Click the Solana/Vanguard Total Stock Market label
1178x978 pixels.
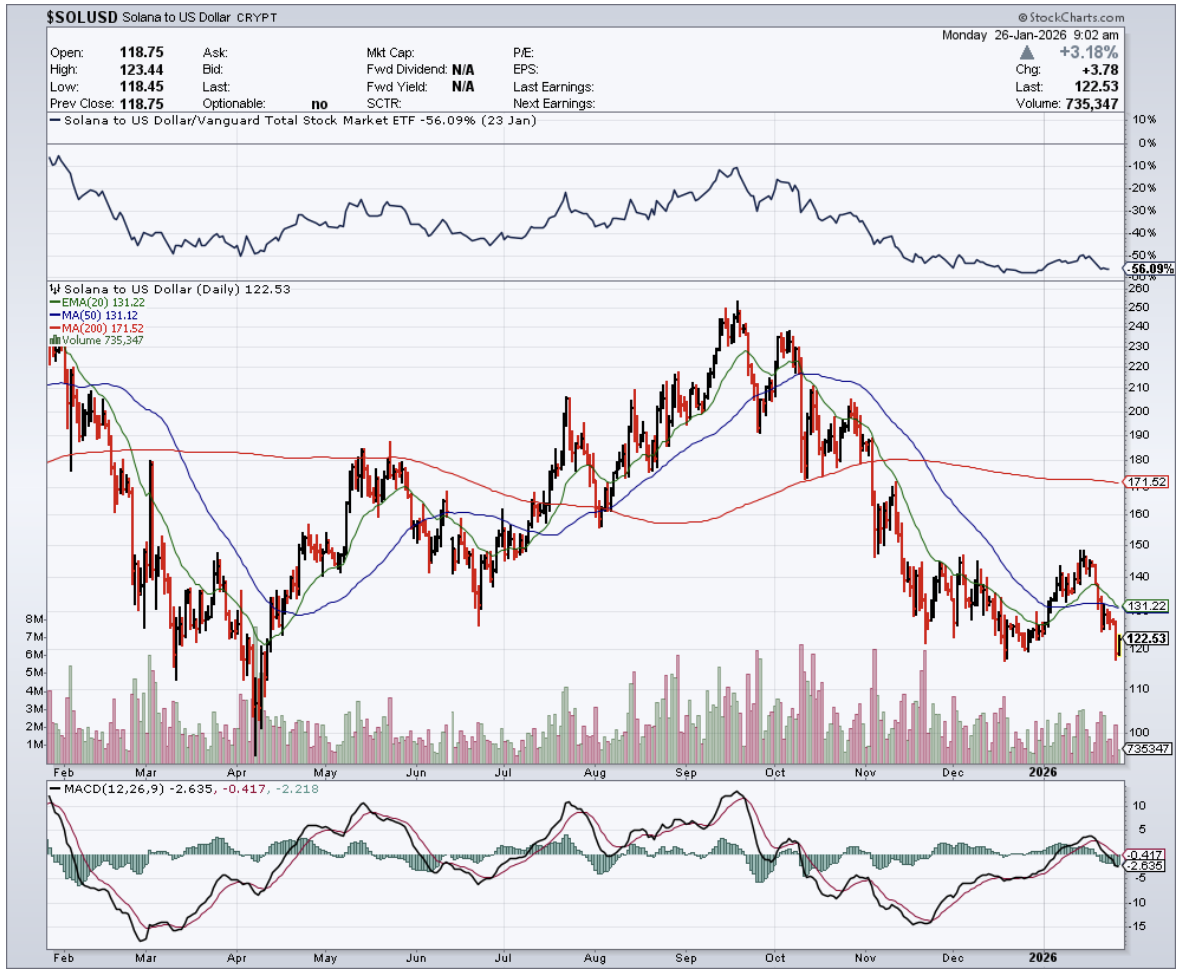click(x=290, y=121)
